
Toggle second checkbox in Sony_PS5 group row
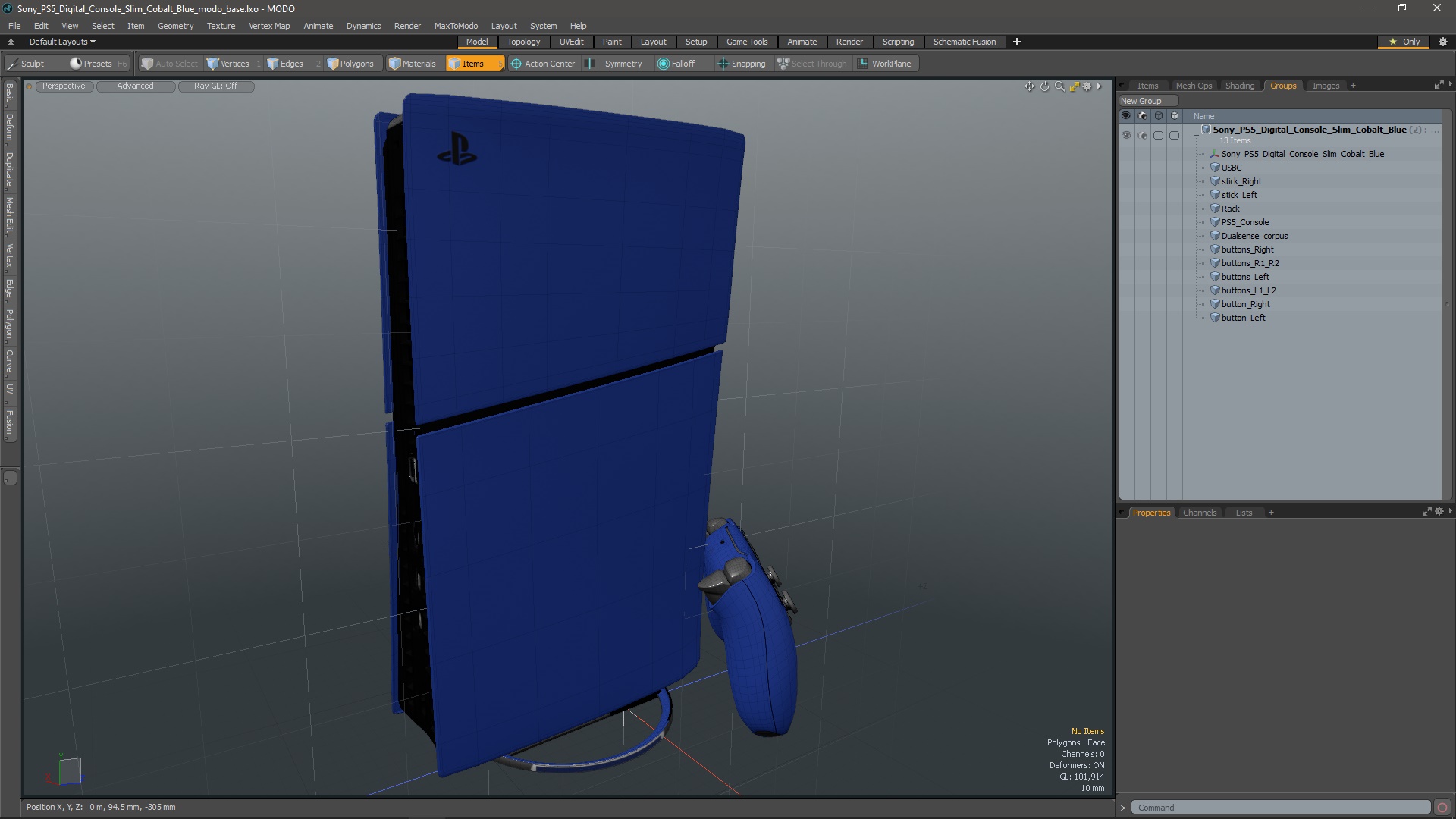(1174, 135)
